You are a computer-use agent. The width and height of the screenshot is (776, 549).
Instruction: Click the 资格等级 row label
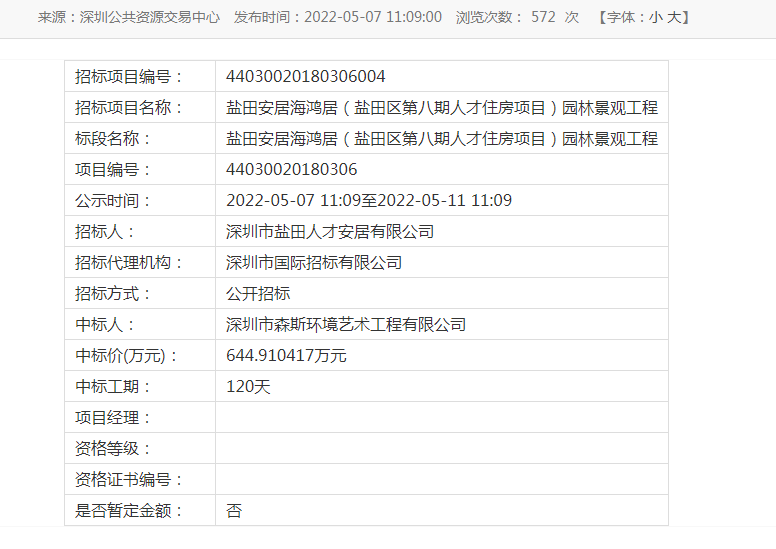click(x=114, y=449)
